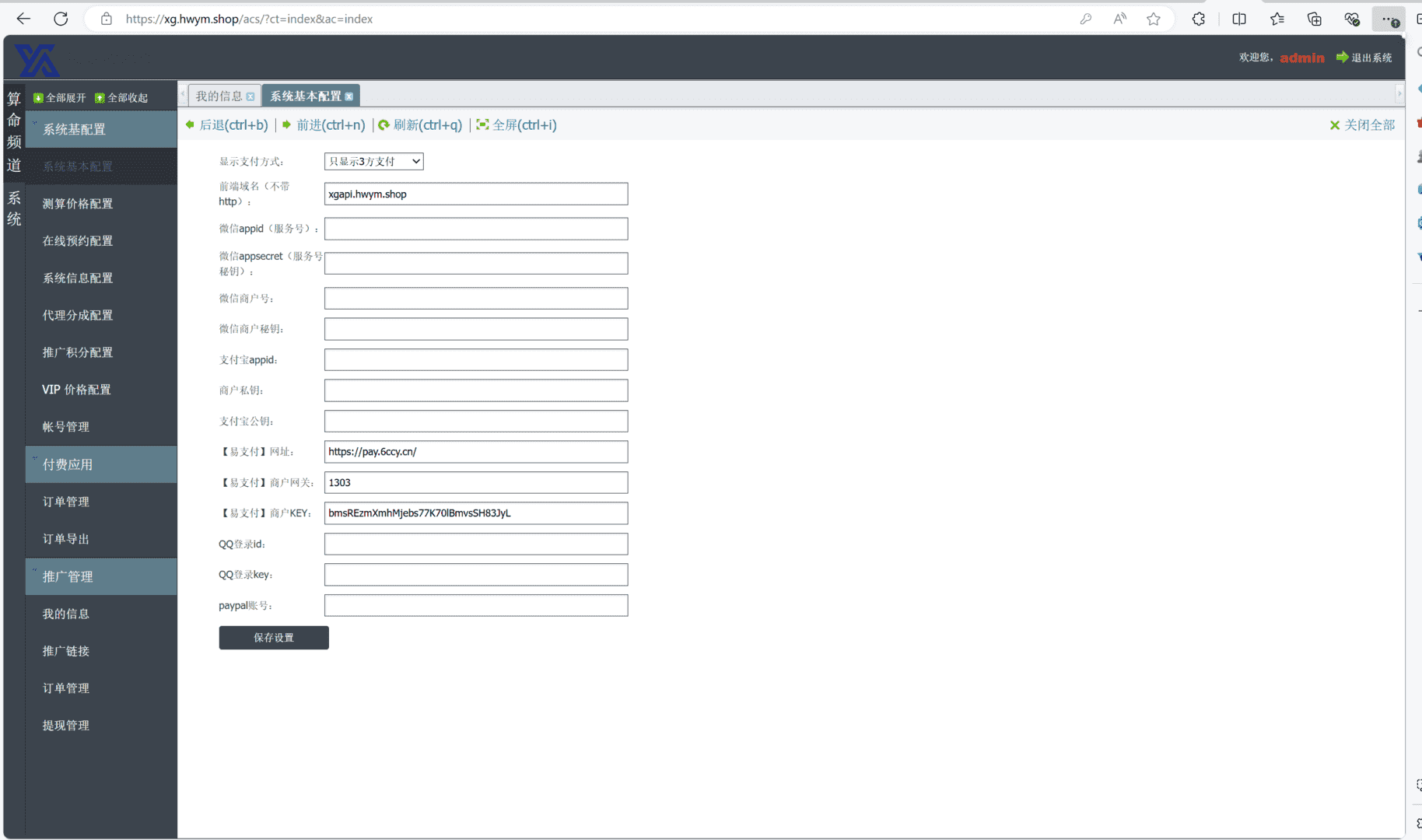Viewport: 1422px width, 840px height.
Task: Click the 全屏(ctrl+i) fullscreen toggle
Action: click(x=517, y=125)
